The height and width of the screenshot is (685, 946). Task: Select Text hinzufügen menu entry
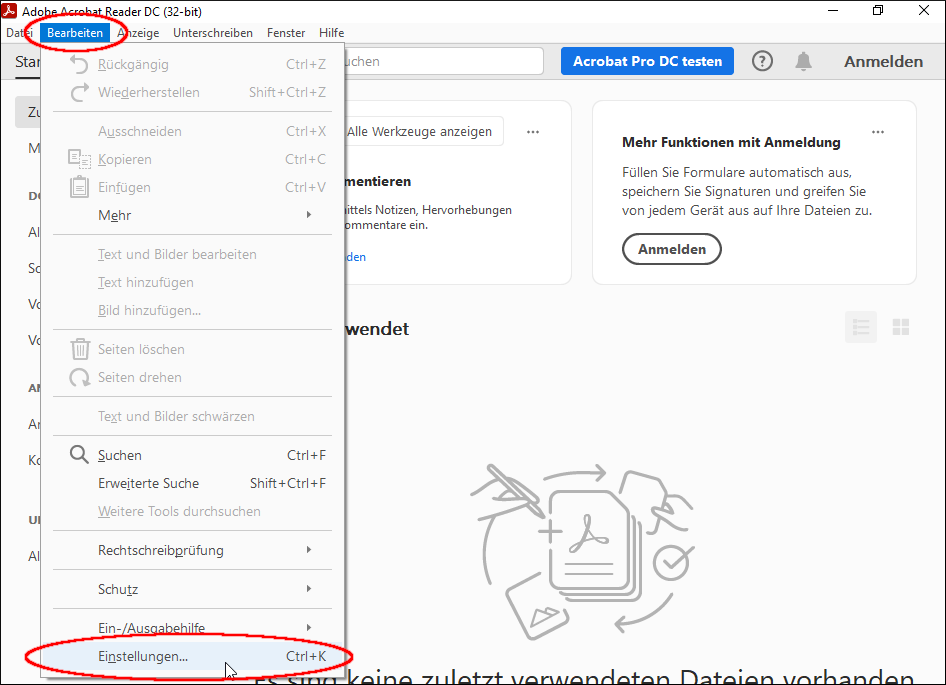(x=193, y=282)
